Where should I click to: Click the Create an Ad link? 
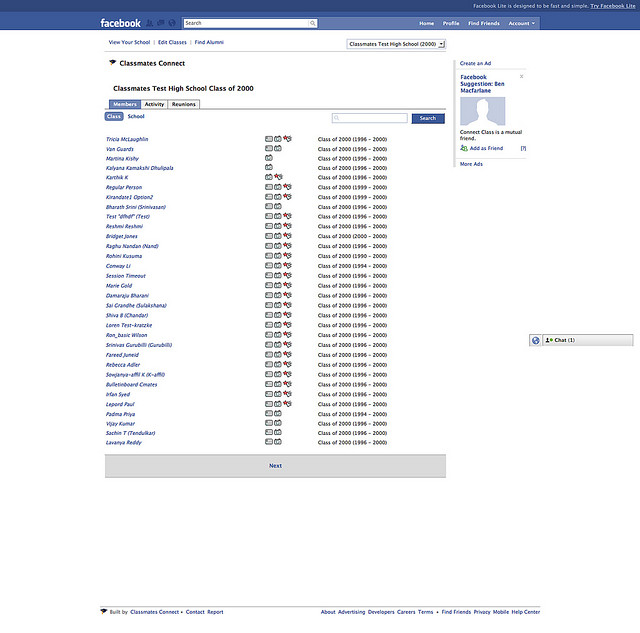476,63
